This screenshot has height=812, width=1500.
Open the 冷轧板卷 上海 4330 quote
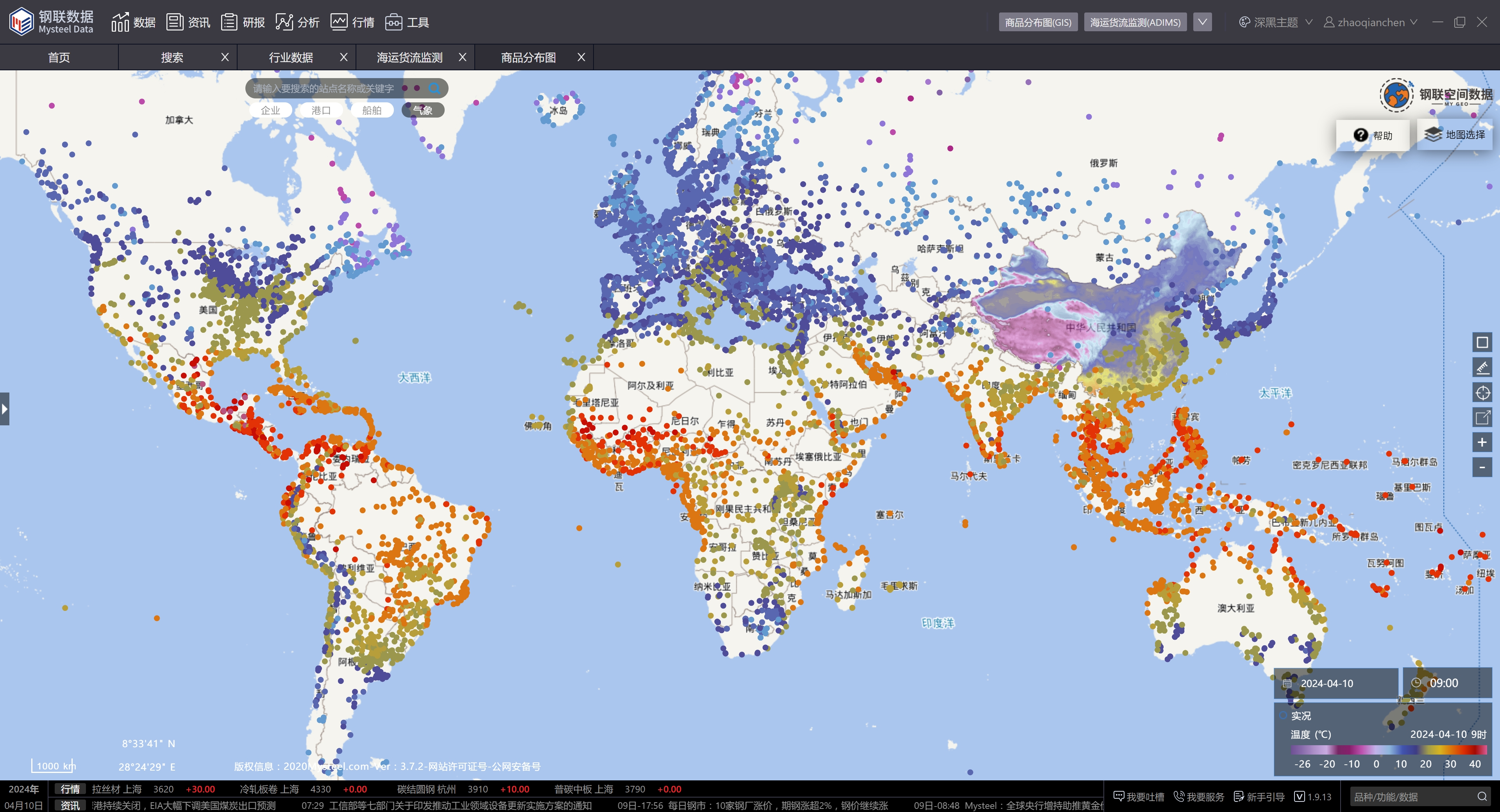[303, 789]
